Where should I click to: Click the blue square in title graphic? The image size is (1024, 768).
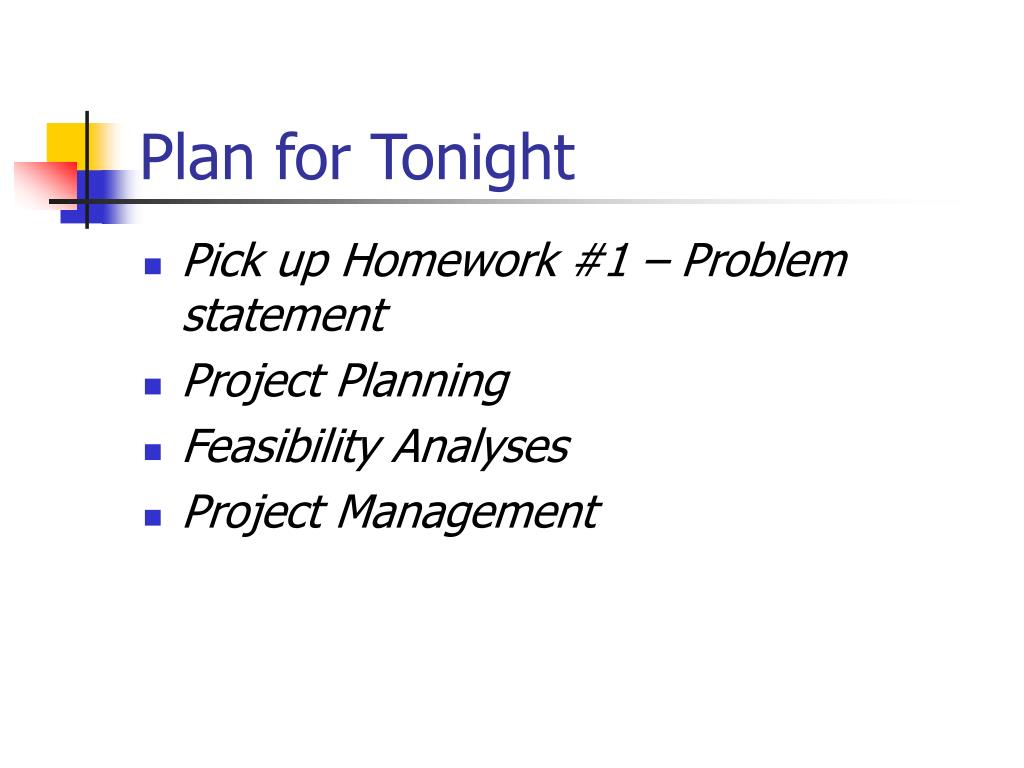98,197
